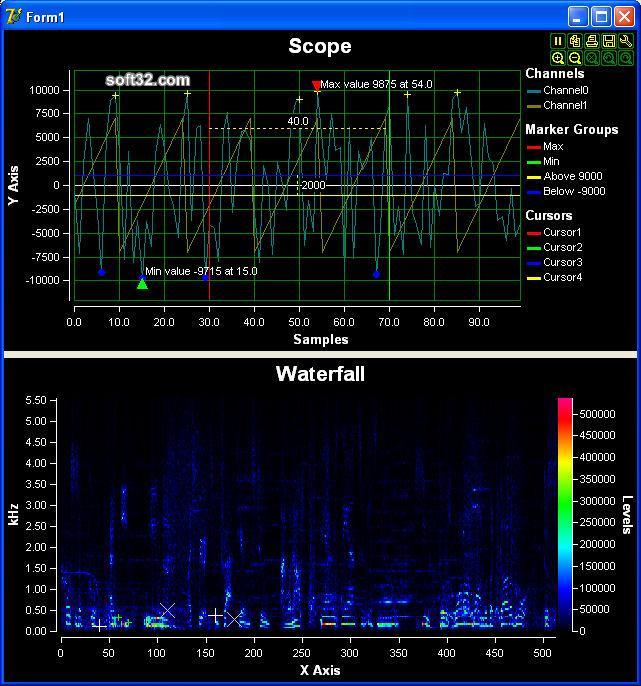Copy the scope plot to clipboard

click(x=574, y=41)
